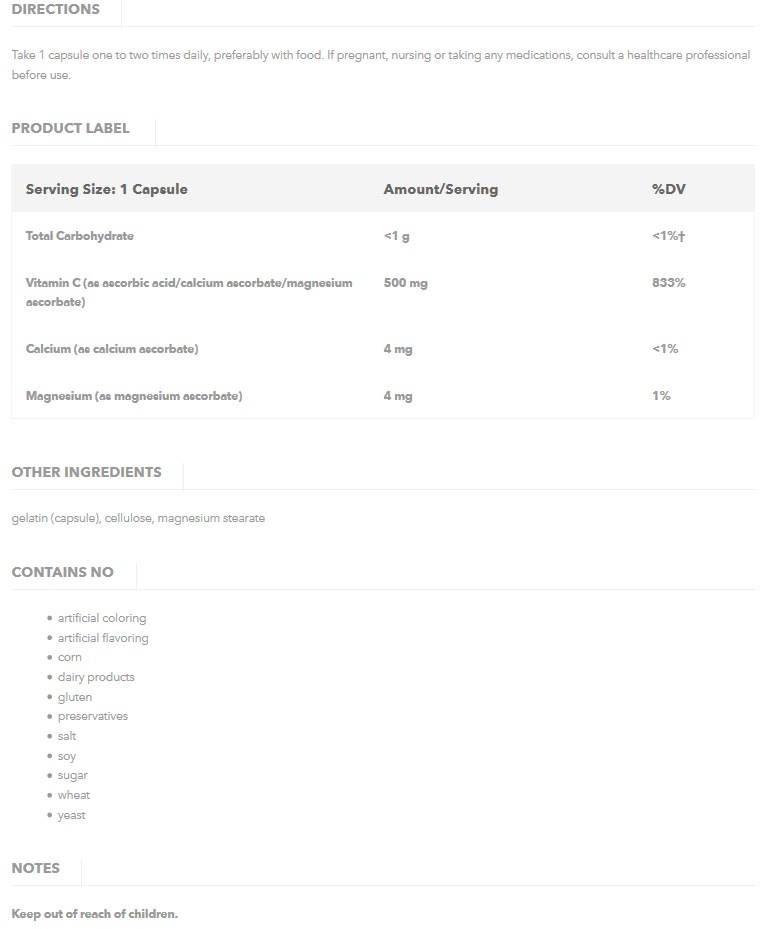Click the Magnesium (as magnesium ascorbate) row
The height and width of the screenshot is (929, 765).
tap(134, 396)
